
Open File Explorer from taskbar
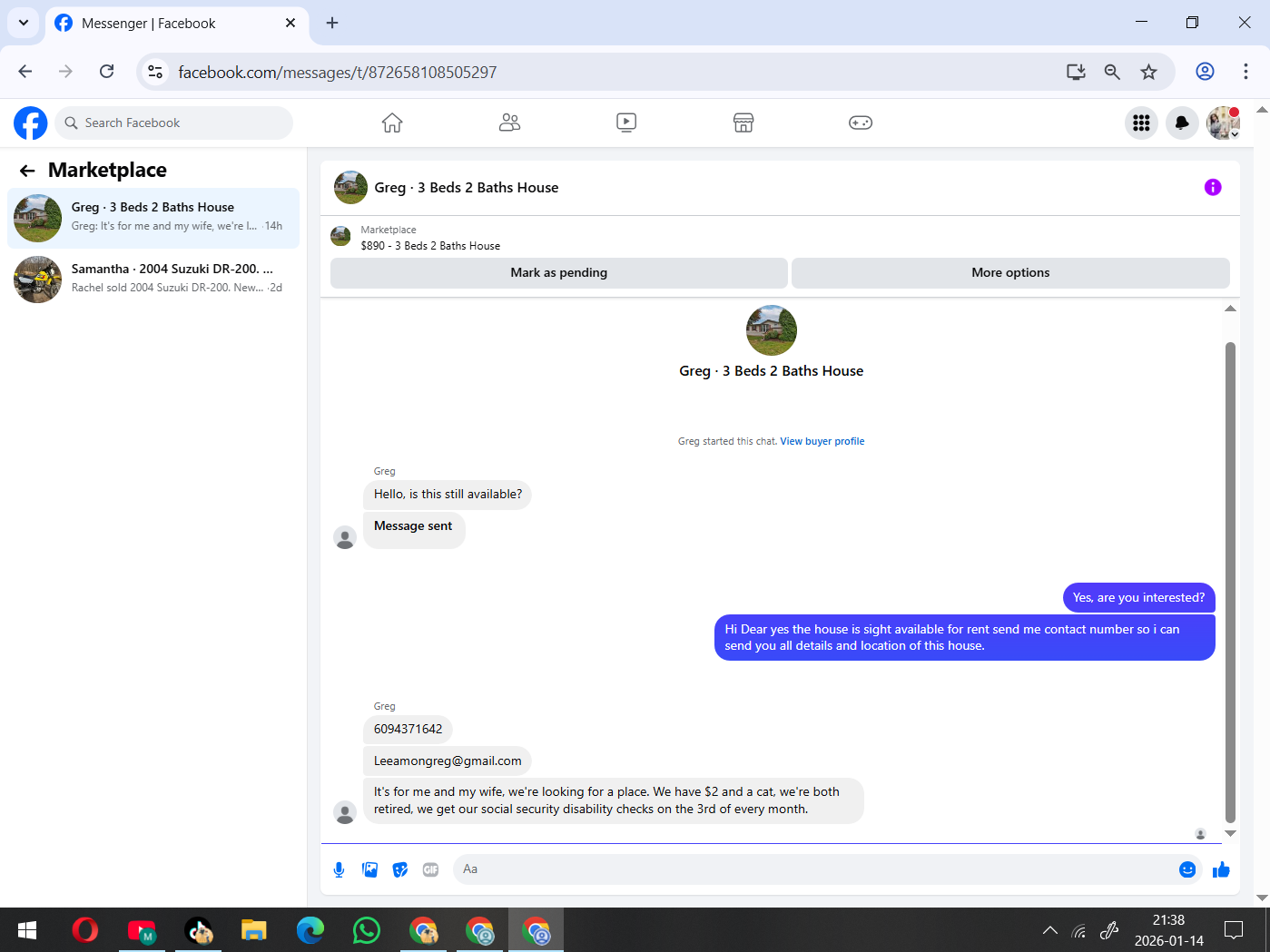253,930
